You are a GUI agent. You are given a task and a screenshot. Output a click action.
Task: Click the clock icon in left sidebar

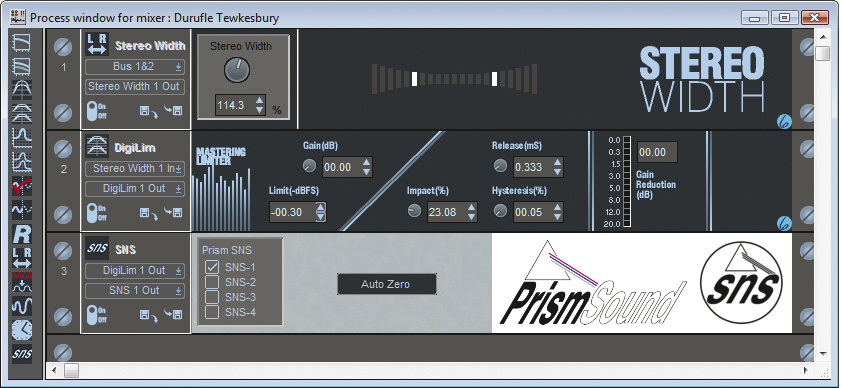[22, 330]
